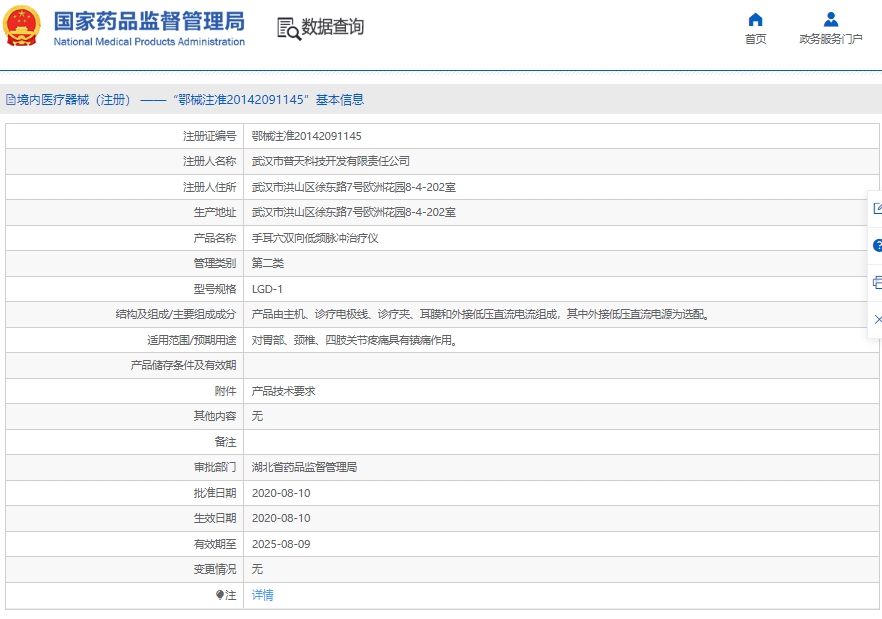Click the 审批部门 row label
The image size is (882, 619).
coord(215,467)
